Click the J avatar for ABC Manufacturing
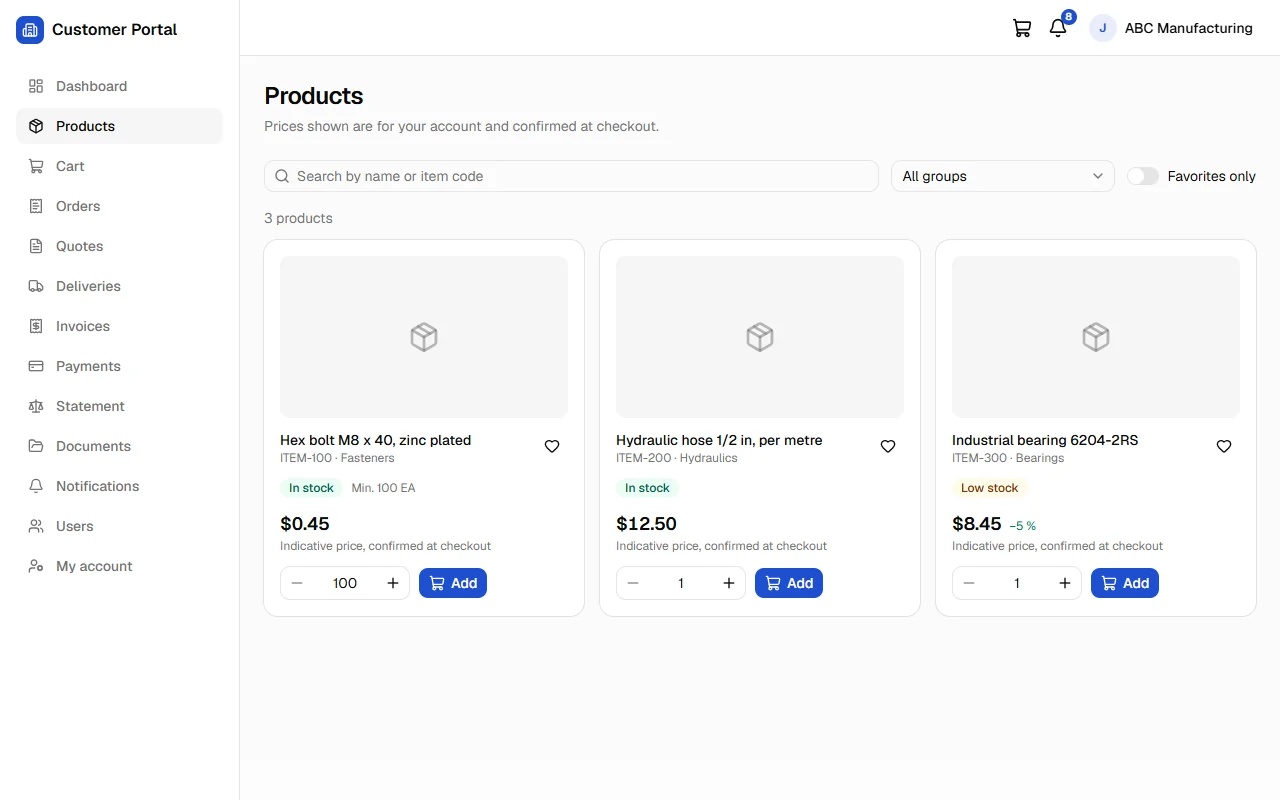This screenshot has height=800, width=1280. pos(1103,28)
